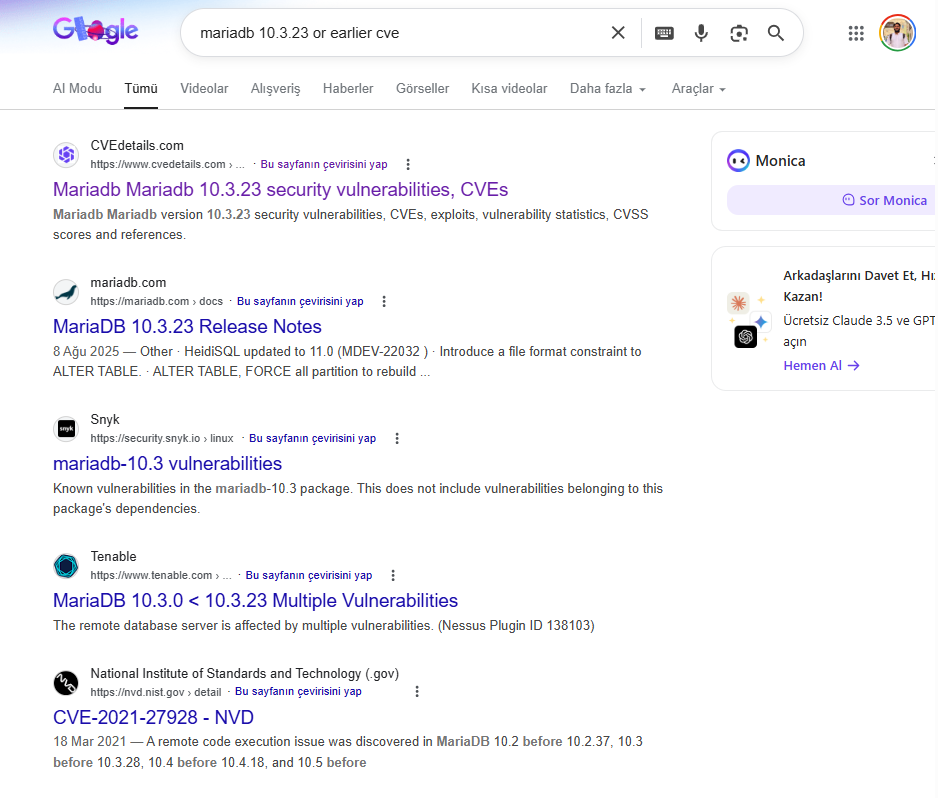This screenshot has height=798, width=938.
Task: Open more options for Snyk result
Action: click(397, 438)
